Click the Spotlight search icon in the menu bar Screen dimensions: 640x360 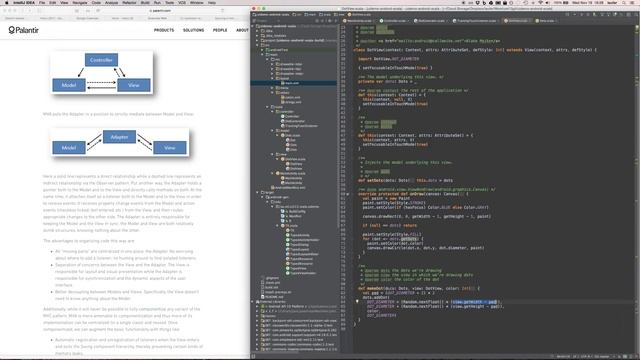tap(624, 2)
